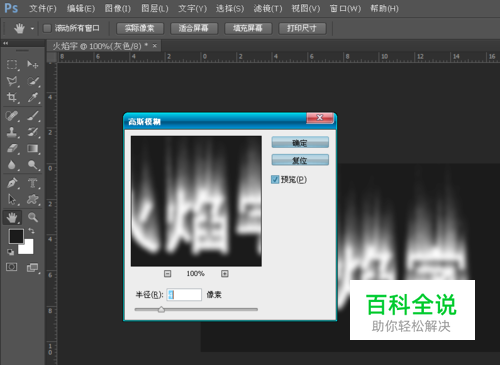Select the Pen tool
This screenshot has height=365, width=500.
coord(12,183)
